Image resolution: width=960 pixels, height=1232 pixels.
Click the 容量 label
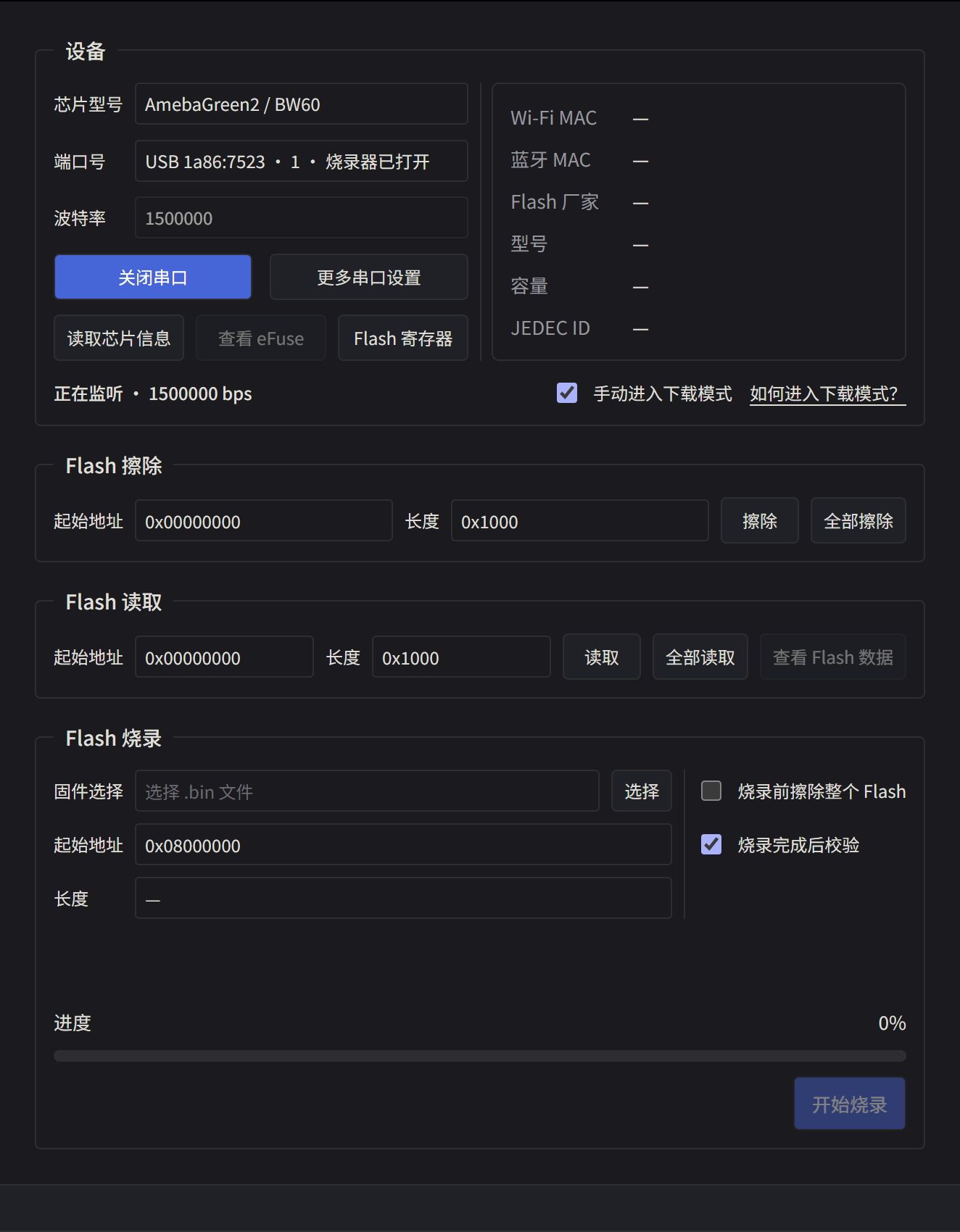coord(529,286)
